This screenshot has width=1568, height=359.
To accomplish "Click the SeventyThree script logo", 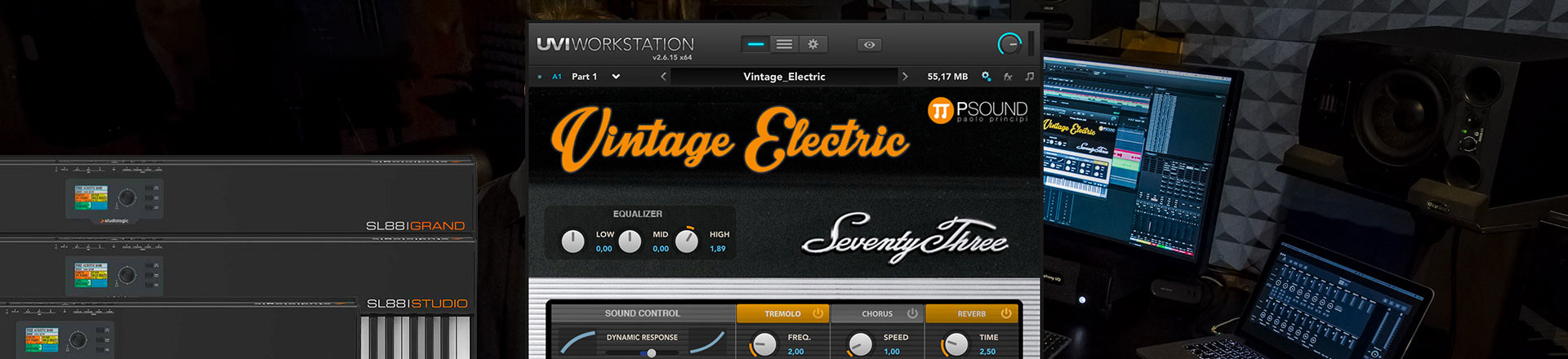I will coord(904,237).
